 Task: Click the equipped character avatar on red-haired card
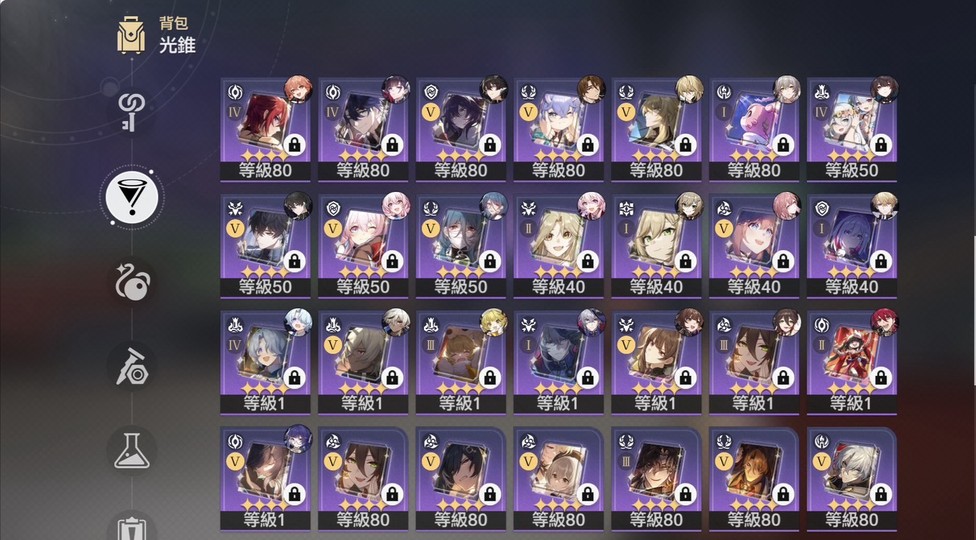pos(298,89)
